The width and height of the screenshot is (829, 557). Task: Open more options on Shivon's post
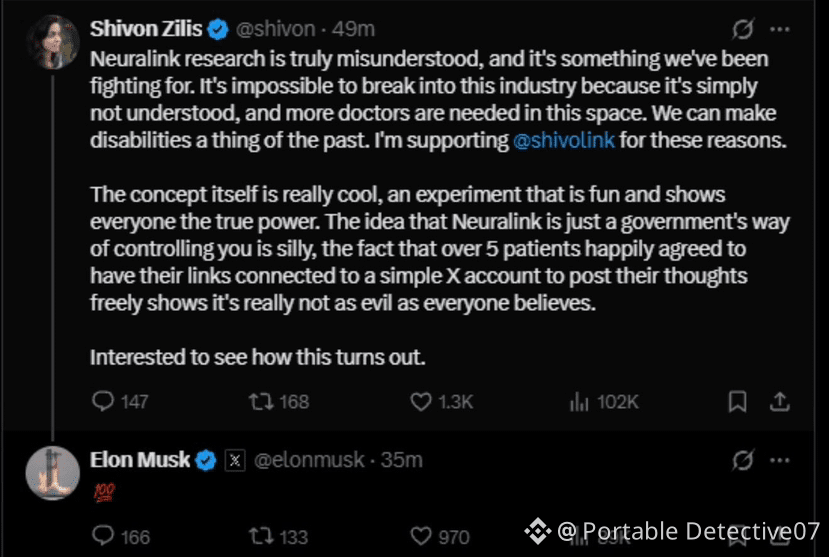780,29
